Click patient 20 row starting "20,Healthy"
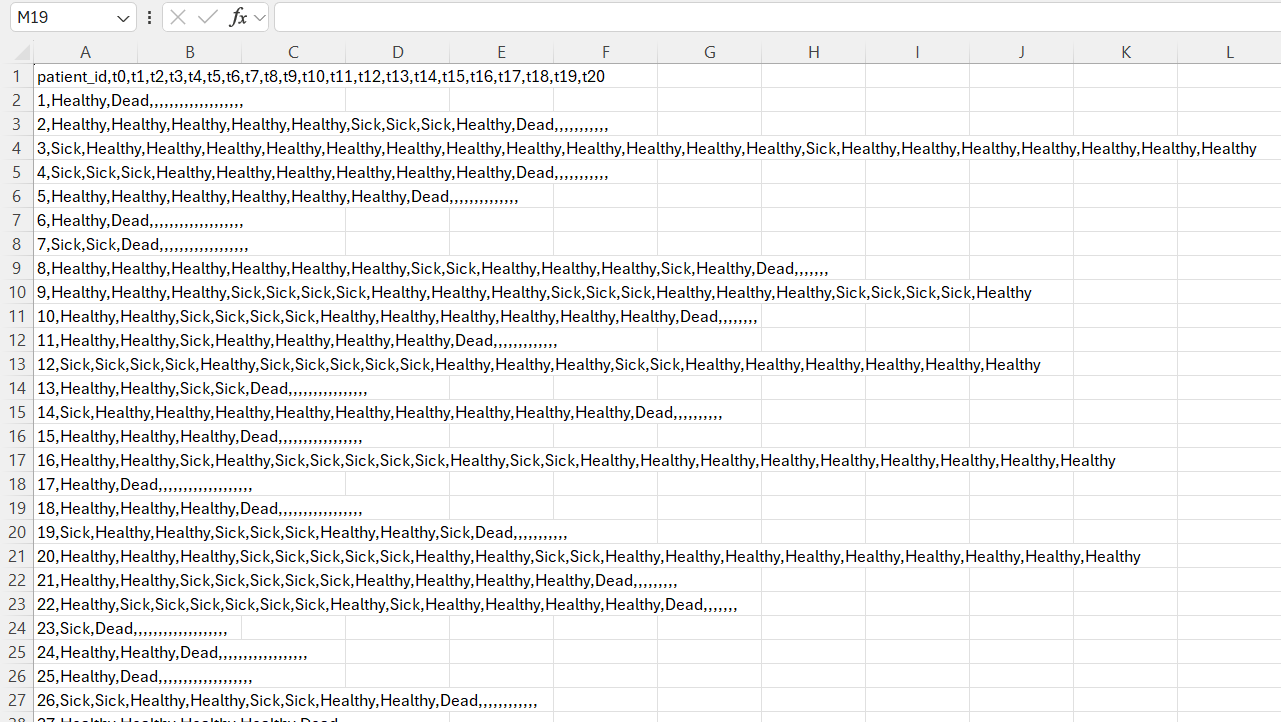Image resolution: width=1281 pixels, height=722 pixels. pos(589,556)
